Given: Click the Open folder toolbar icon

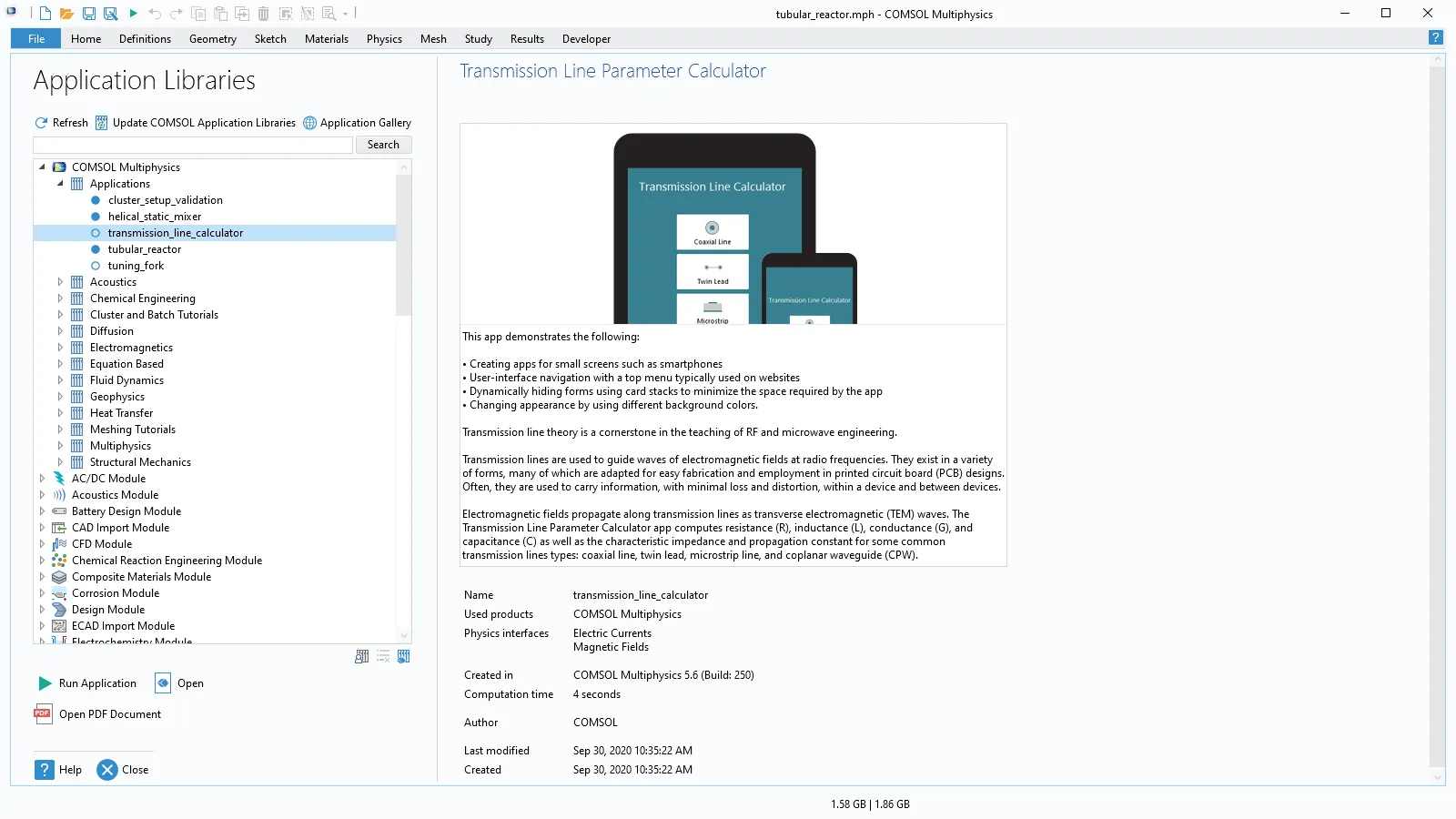Looking at the screenshot, I should coord(66,14).
